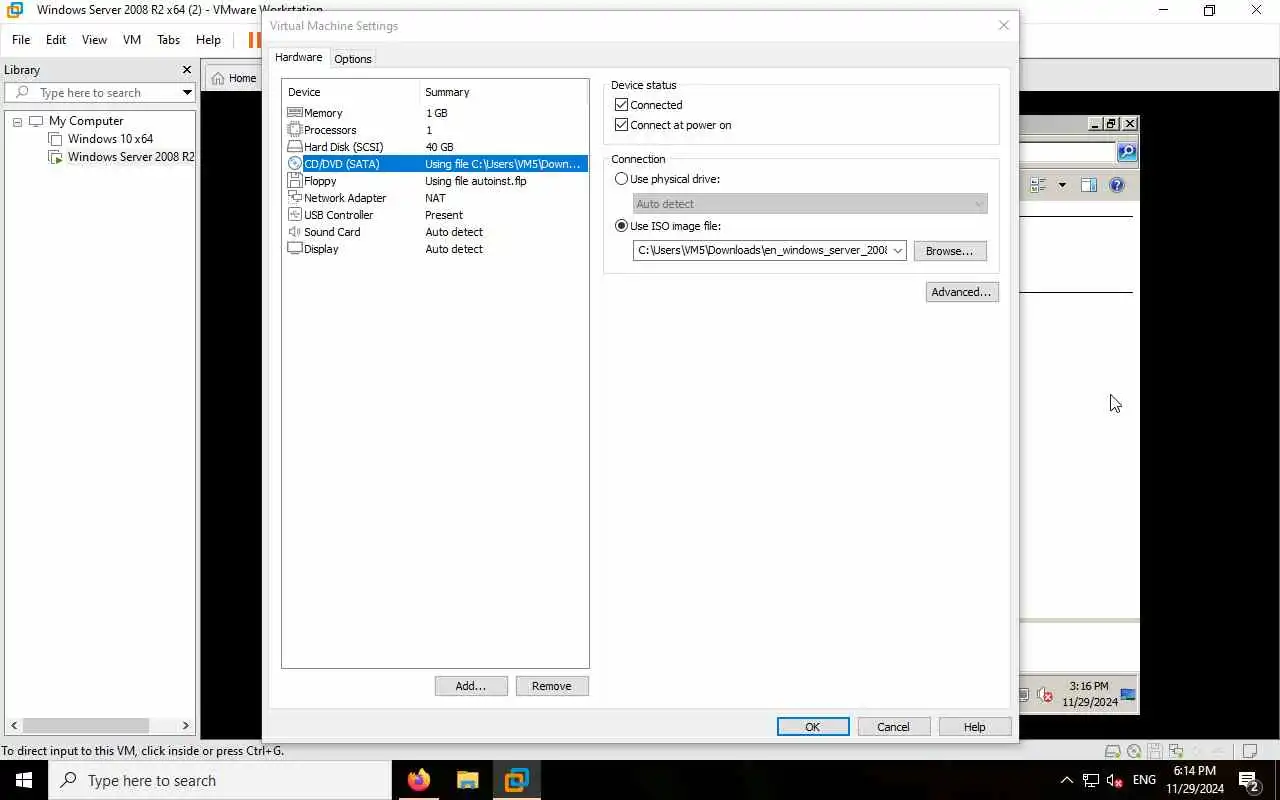Screen dimensions: 1280x800
Task: Click the Windows taskbar search box
Action: click(x=220, y=780)
